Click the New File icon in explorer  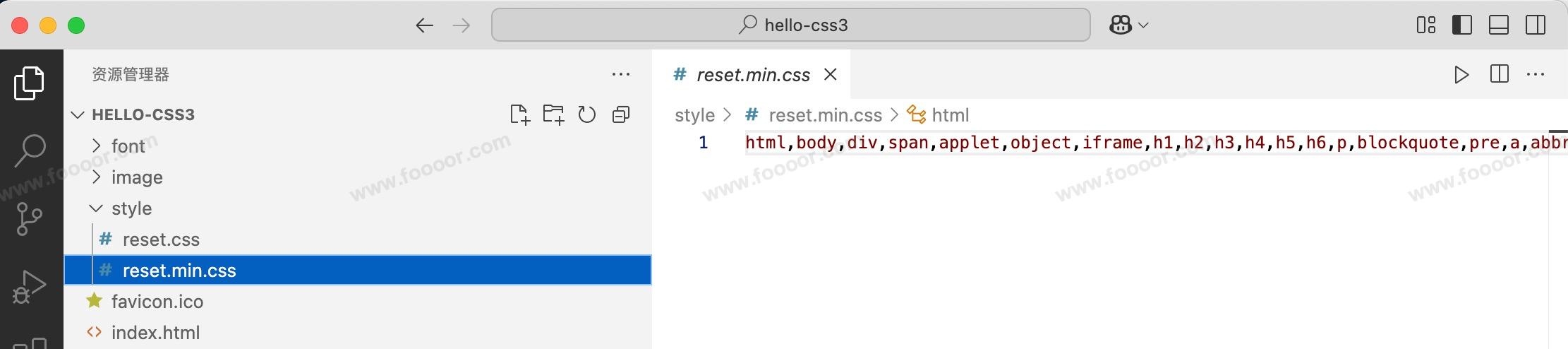[519, 114]
